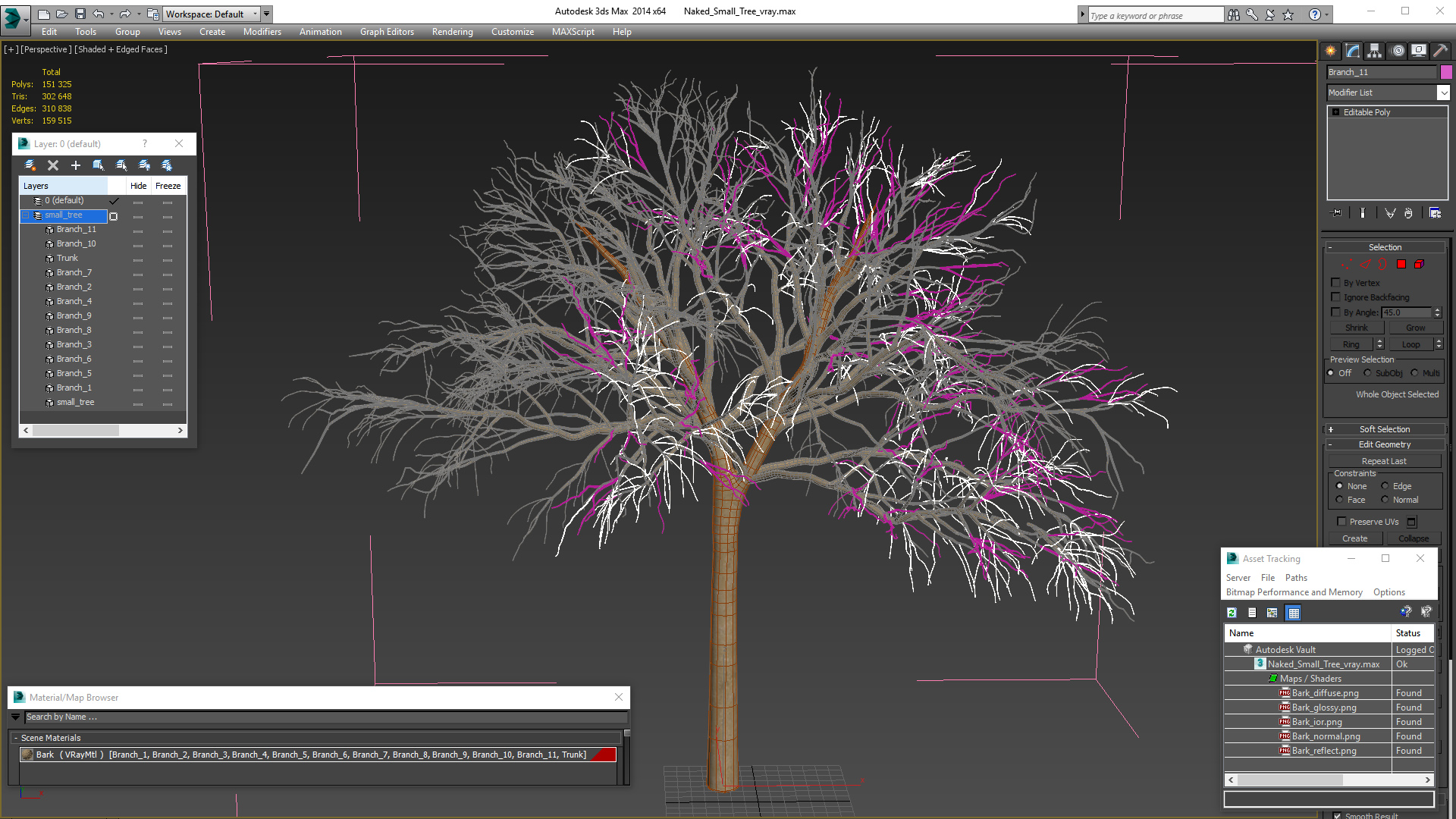1456x819 pixels.
Task: Select Edge constraint radio button
Action: tap(1385, 486)
